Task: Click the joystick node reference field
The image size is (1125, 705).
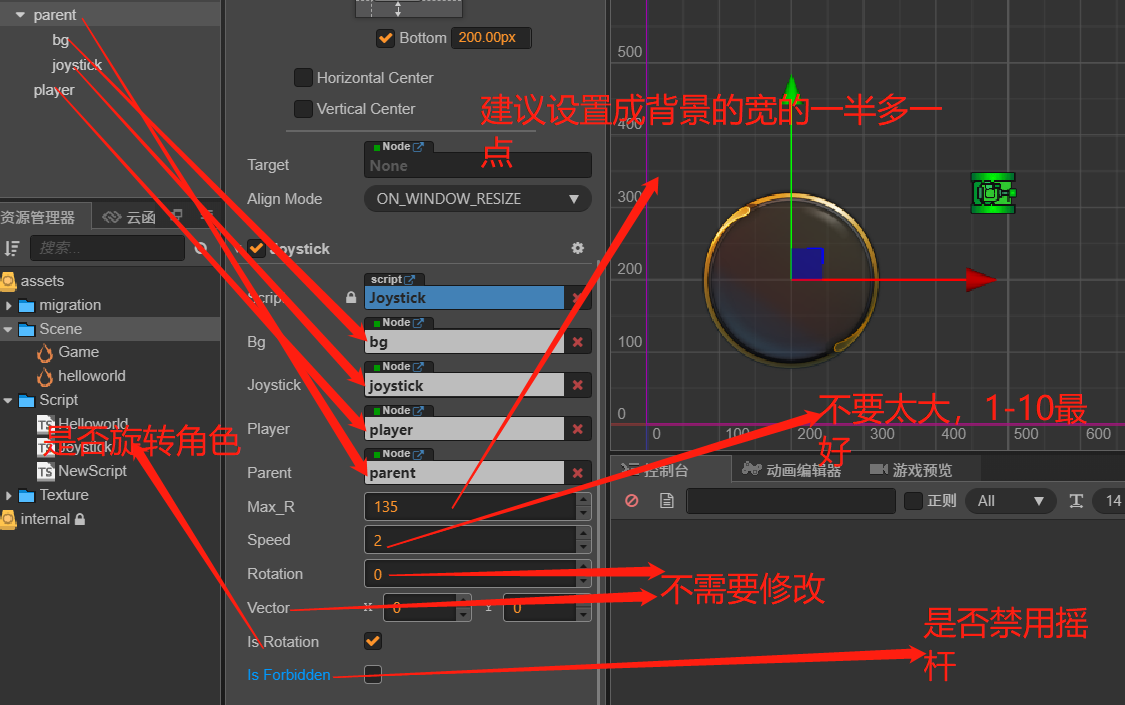Action: coord(465,386)
